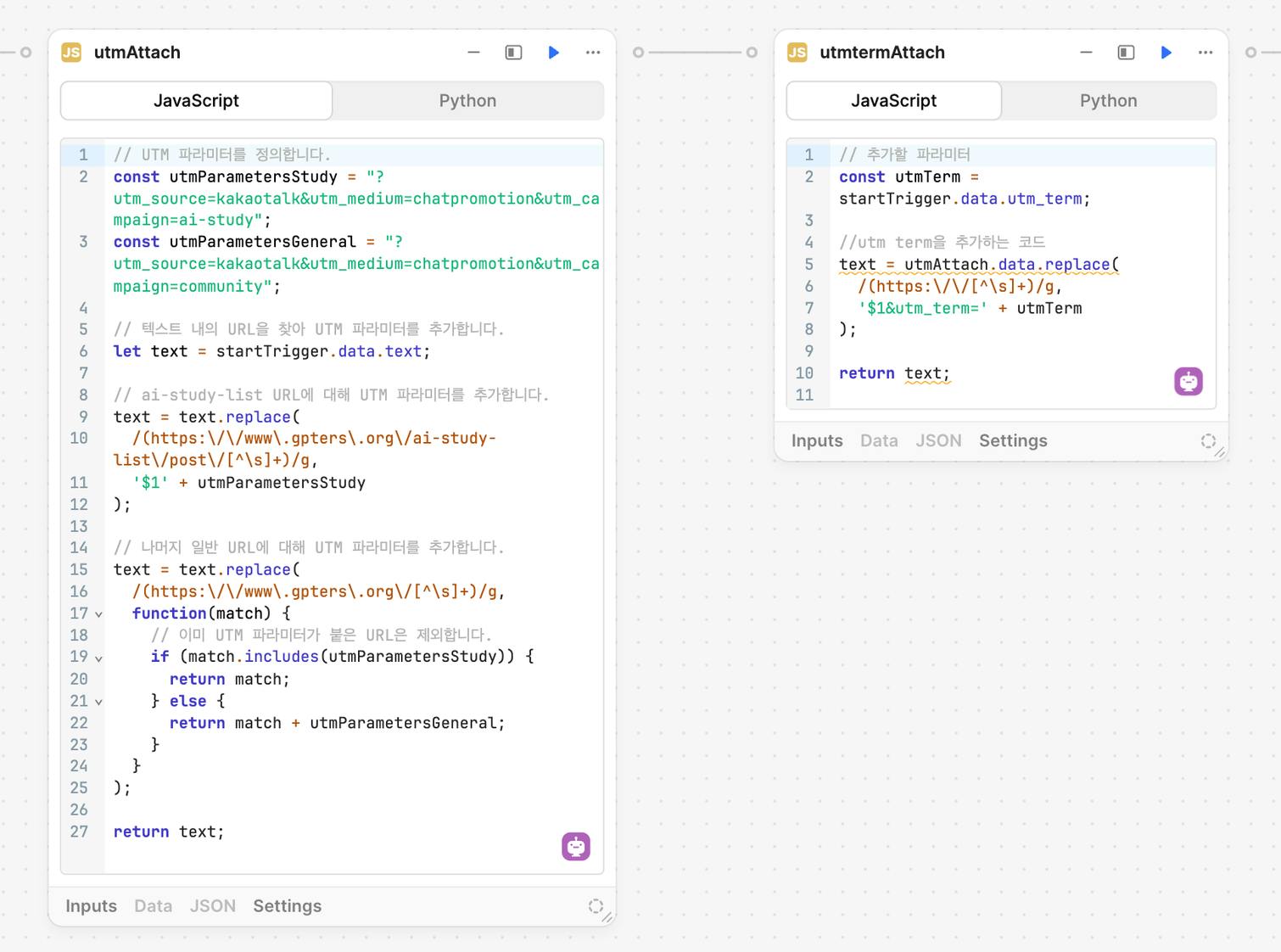Open Data tab in utmtermAttach footer
The height and width of the screenshot is (952, 1281).
[x=879, y=440]
